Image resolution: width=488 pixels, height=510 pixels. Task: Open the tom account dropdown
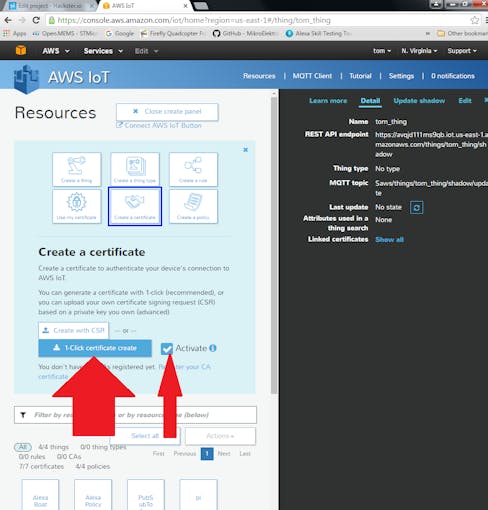[x=382, y=51]
